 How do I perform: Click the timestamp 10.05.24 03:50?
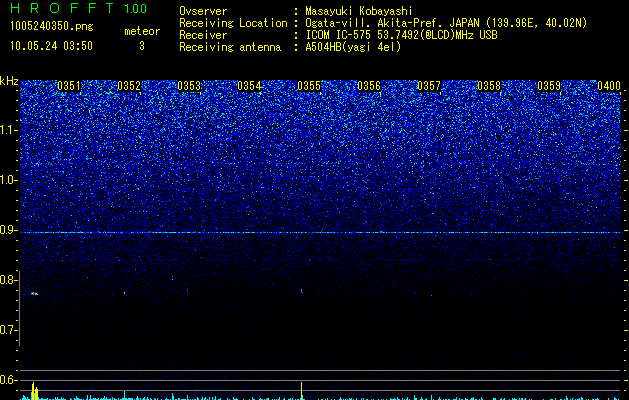pos(51,46)
